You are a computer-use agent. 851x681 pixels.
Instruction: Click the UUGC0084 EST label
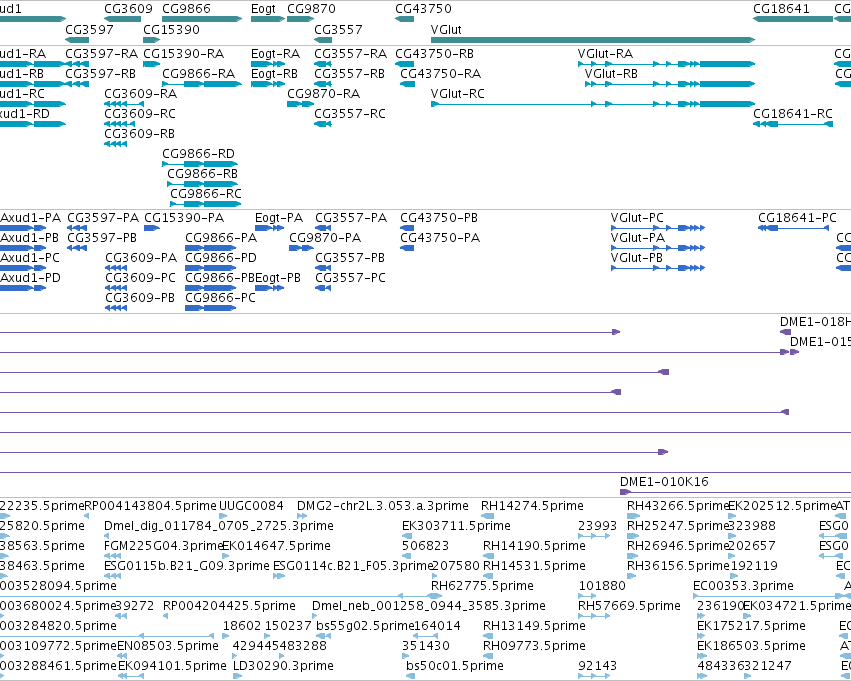251,506
